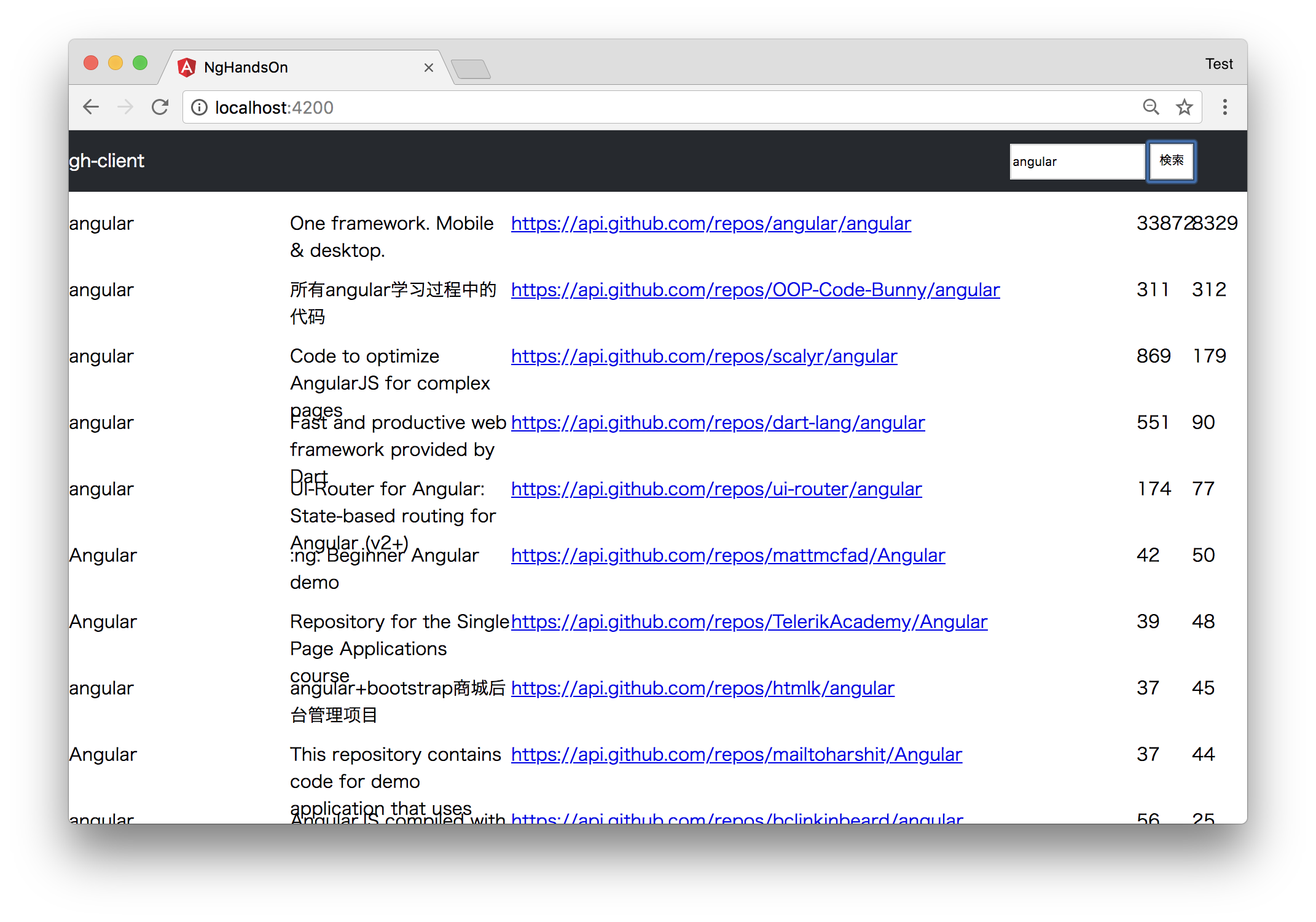
Task: Open the angular/angular repository API link
Action: click(x=711, y=223)
